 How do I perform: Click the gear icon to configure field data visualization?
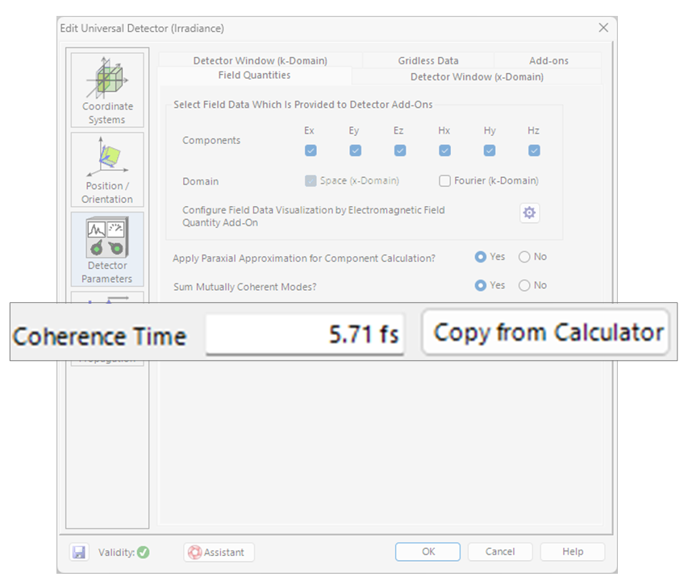pos(529,213)
